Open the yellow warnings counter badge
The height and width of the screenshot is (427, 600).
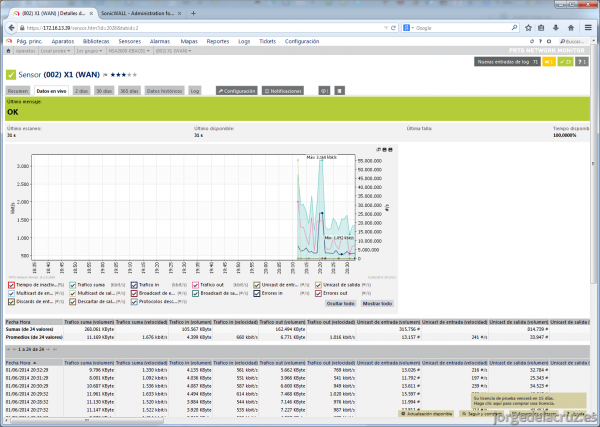[x=549, y=62]
